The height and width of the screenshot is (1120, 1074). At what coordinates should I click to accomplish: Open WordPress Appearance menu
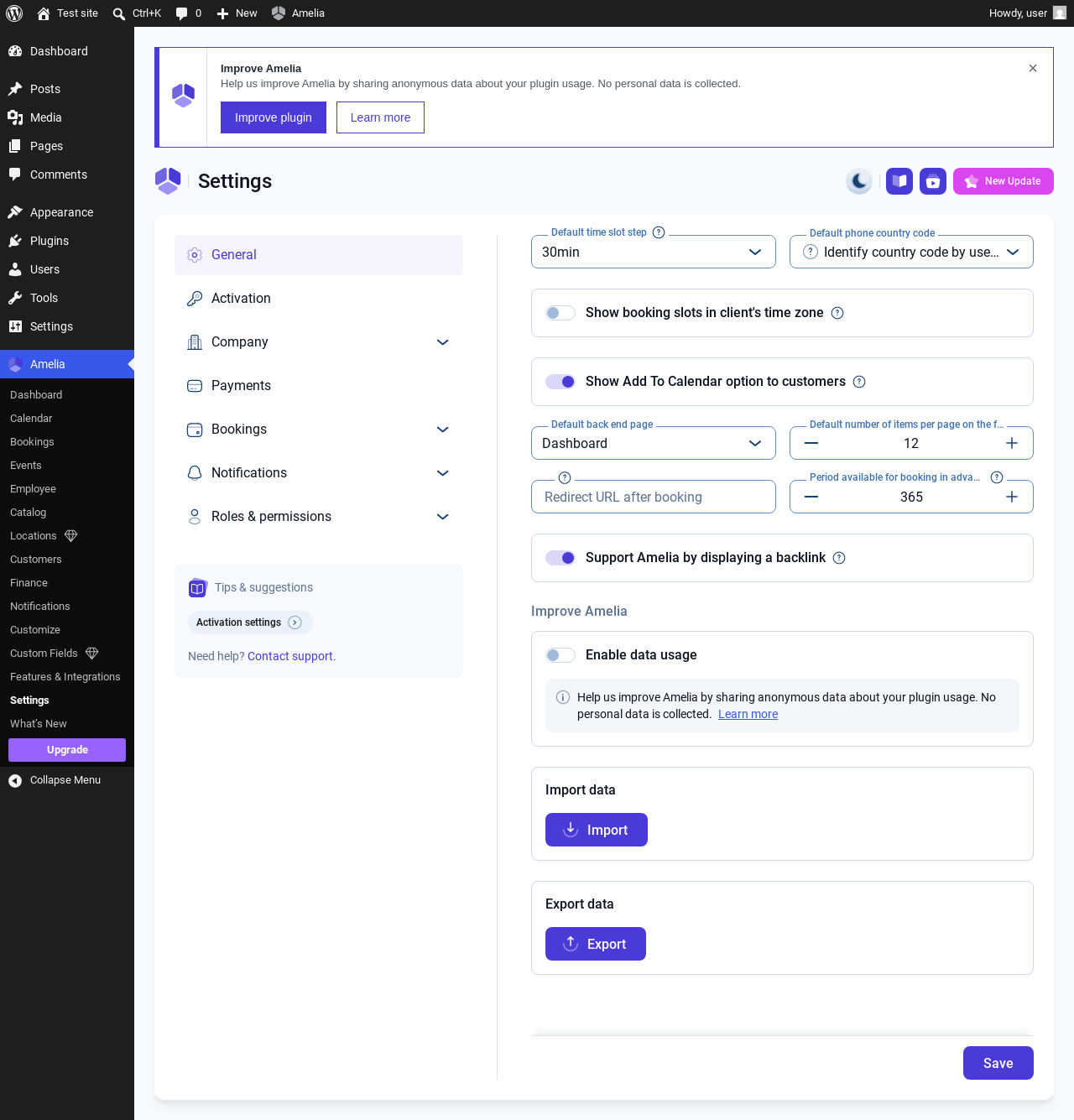click(x=67, y=212)
